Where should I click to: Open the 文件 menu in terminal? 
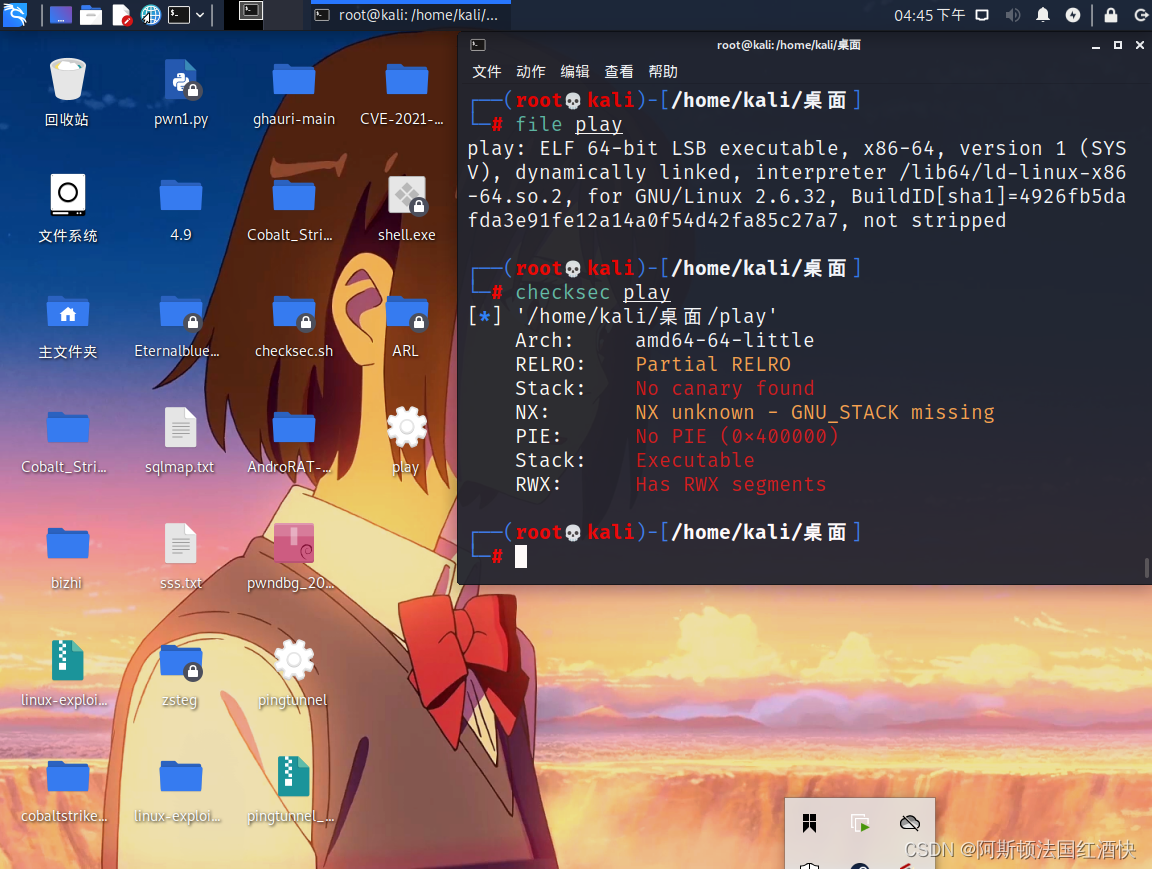pos(486,71)
